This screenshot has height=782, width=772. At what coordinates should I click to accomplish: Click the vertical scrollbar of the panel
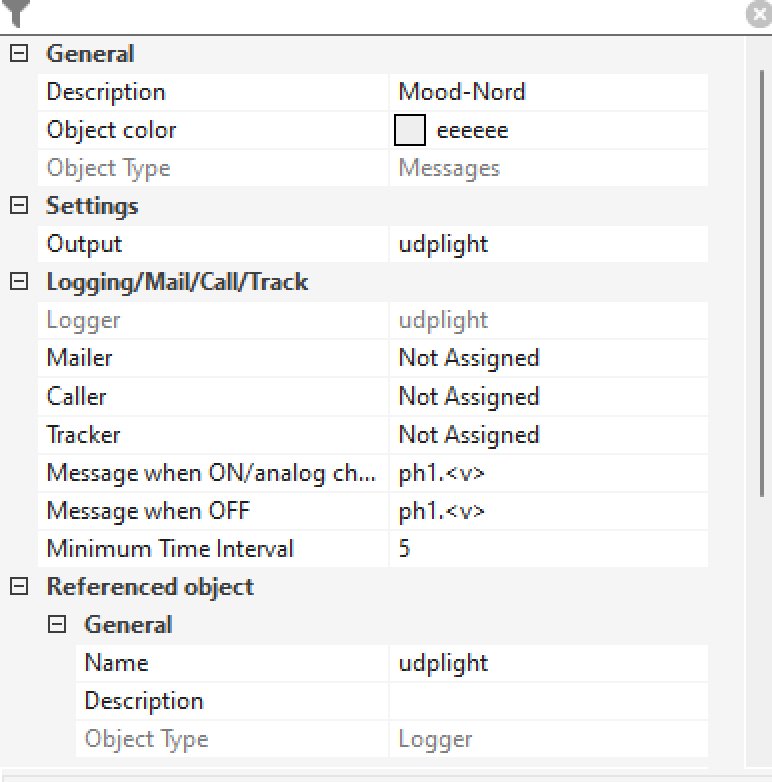click(x=758, y=400)
